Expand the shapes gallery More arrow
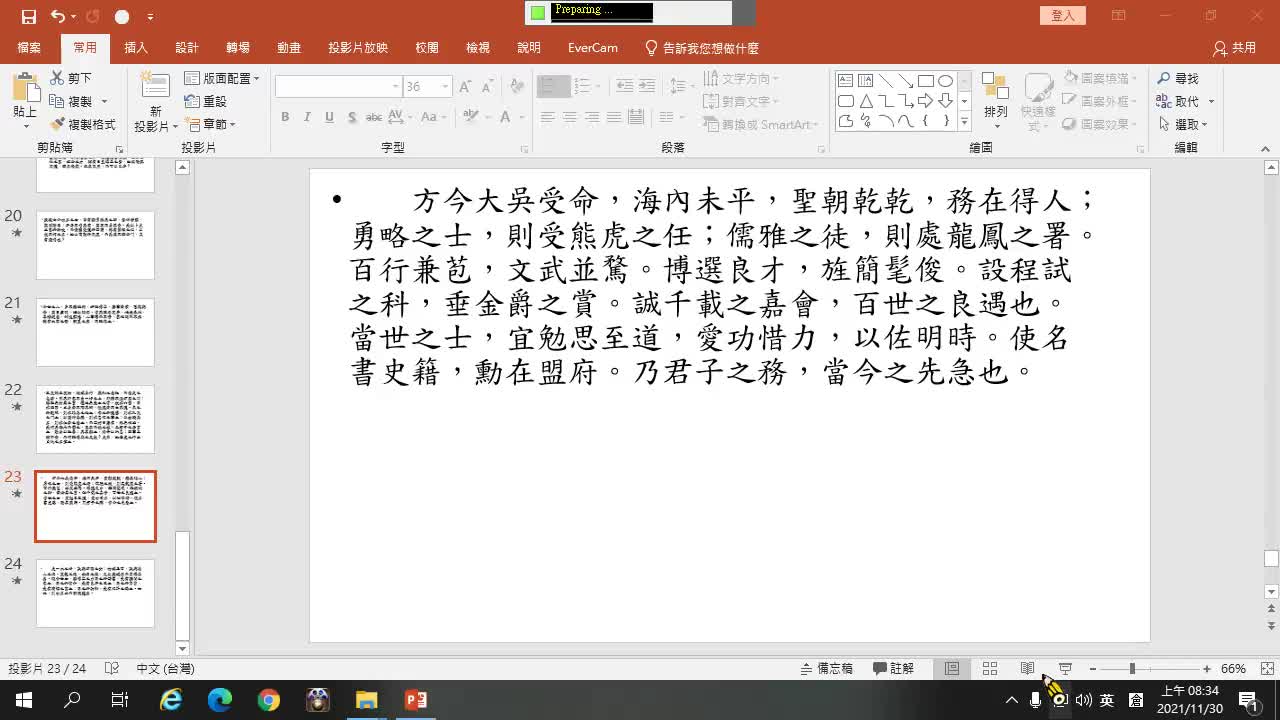 point(965,122)
